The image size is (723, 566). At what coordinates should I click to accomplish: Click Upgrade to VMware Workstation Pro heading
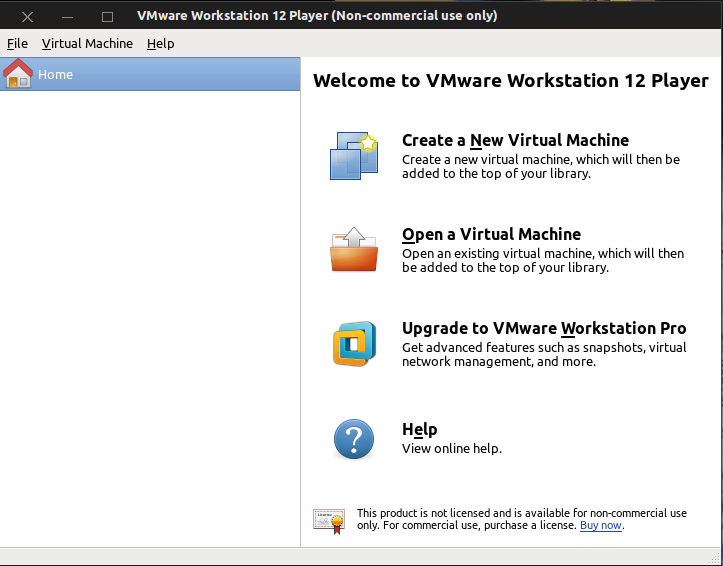pos(544,328)
